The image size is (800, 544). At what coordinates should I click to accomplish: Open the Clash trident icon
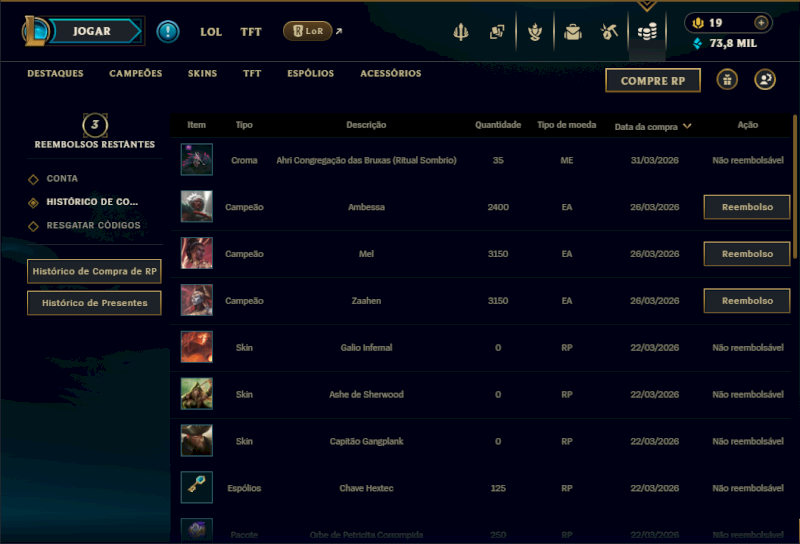coord(461,32)
